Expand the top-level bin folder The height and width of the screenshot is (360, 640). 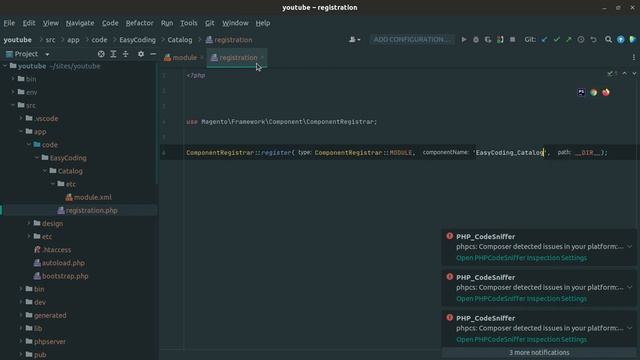[13, 79]
